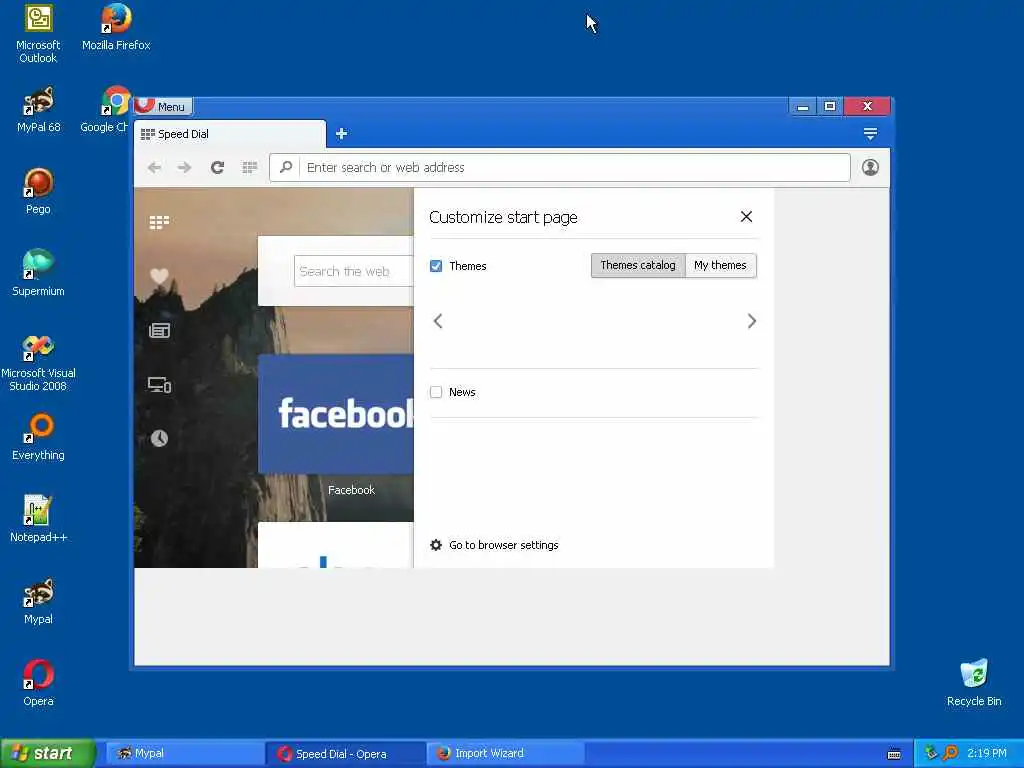Reload the page with refresh icon

click(217, 168)
